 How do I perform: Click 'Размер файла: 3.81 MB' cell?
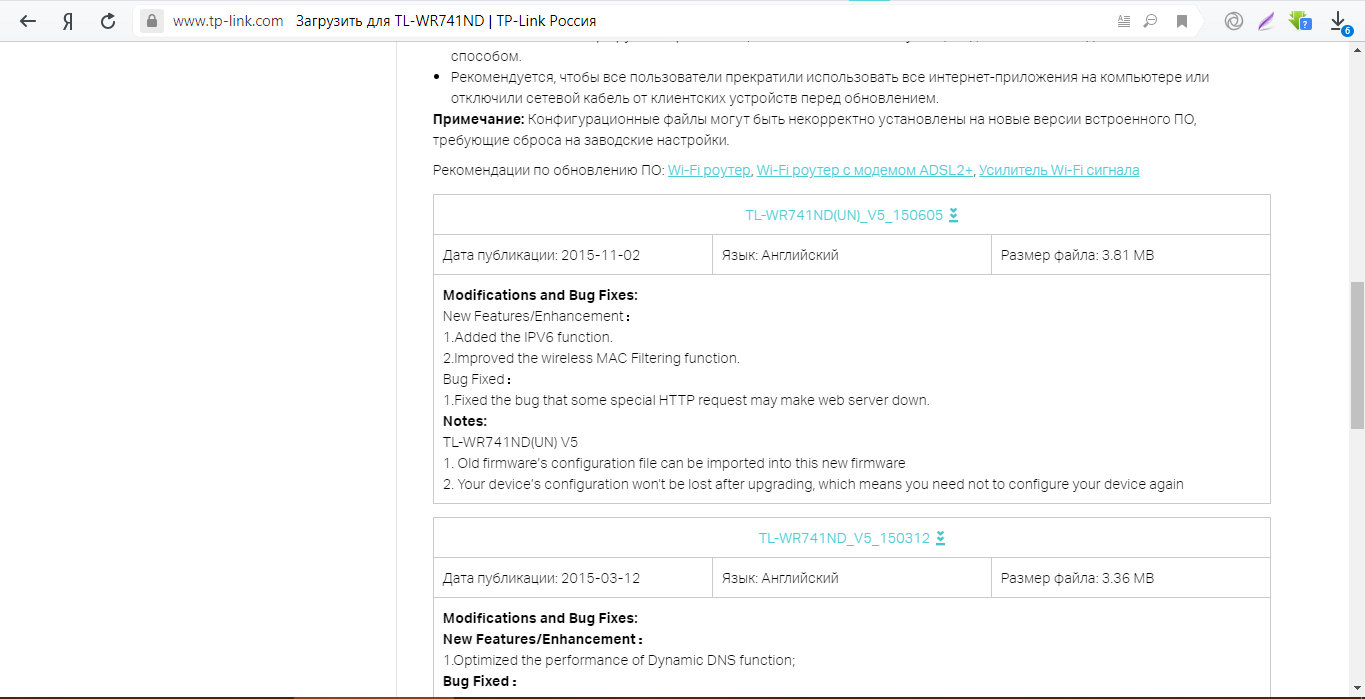pos(1130,255)
